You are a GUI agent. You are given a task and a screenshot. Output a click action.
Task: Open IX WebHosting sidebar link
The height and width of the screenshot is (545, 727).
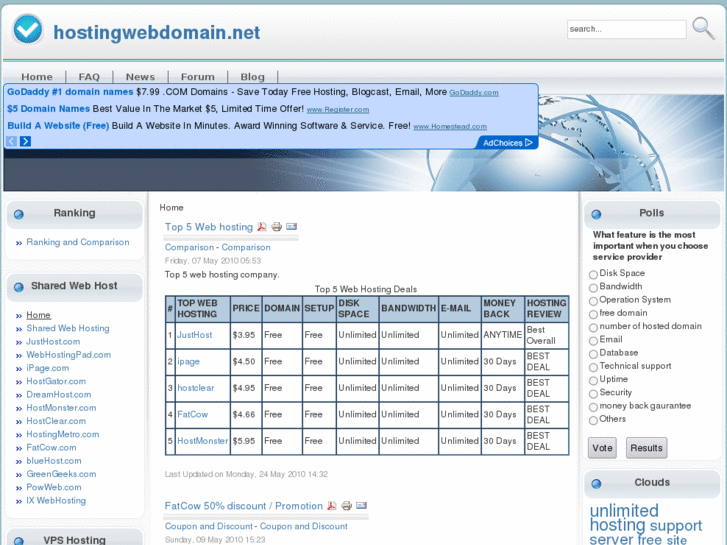(56, 500)
